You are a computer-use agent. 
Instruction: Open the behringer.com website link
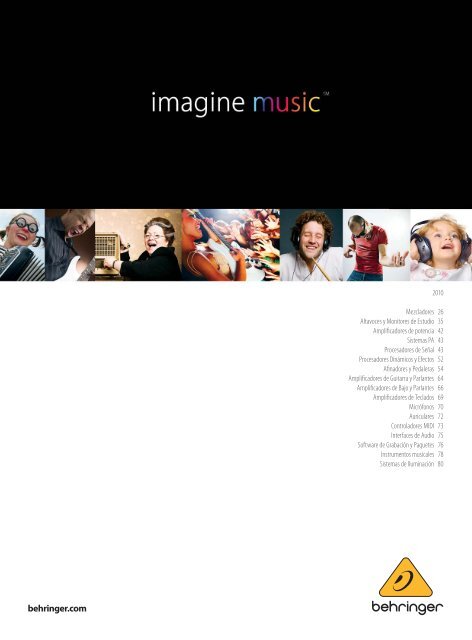click(x=57, y=609)
